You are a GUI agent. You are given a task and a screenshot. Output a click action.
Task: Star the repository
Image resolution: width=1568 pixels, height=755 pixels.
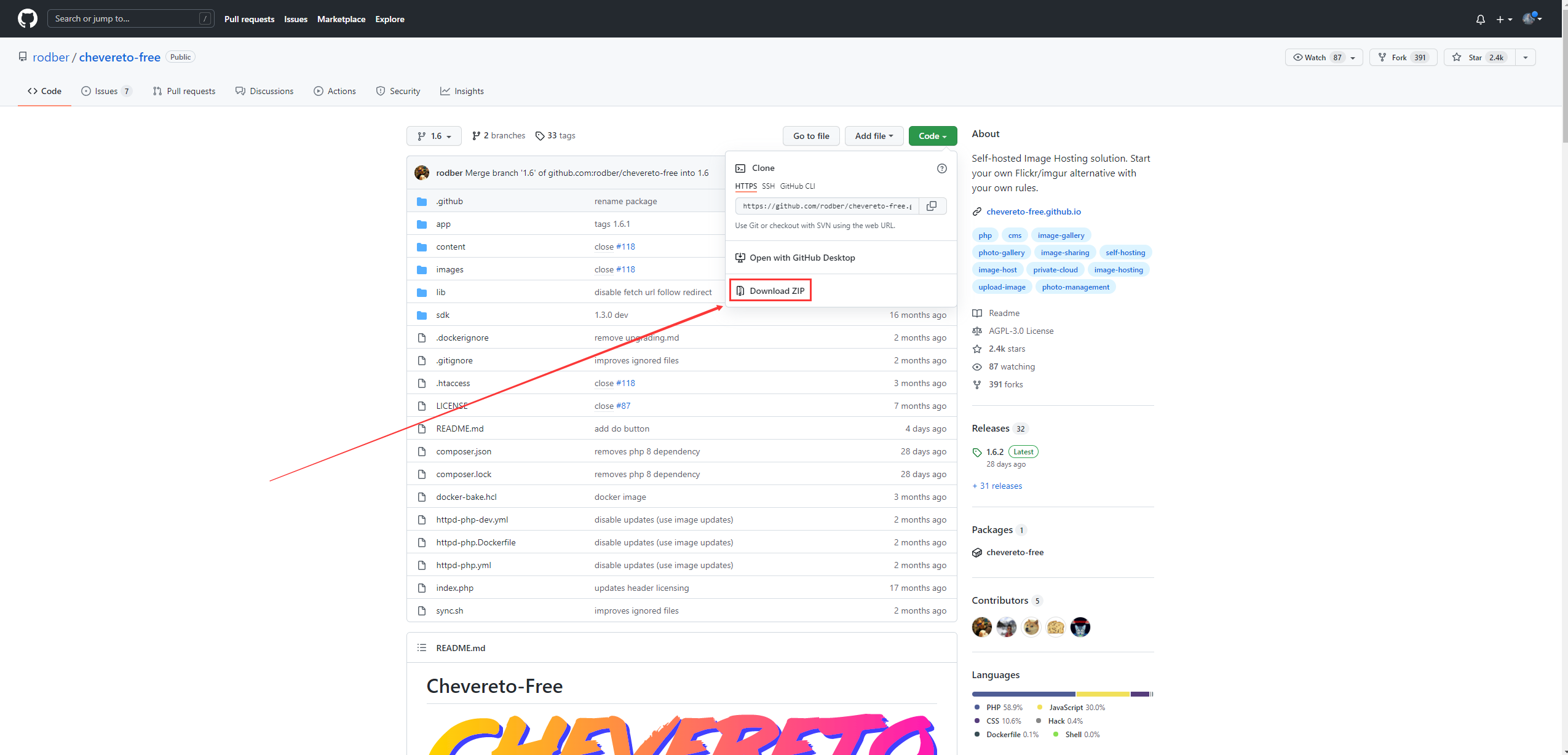tap(1480, 57)
